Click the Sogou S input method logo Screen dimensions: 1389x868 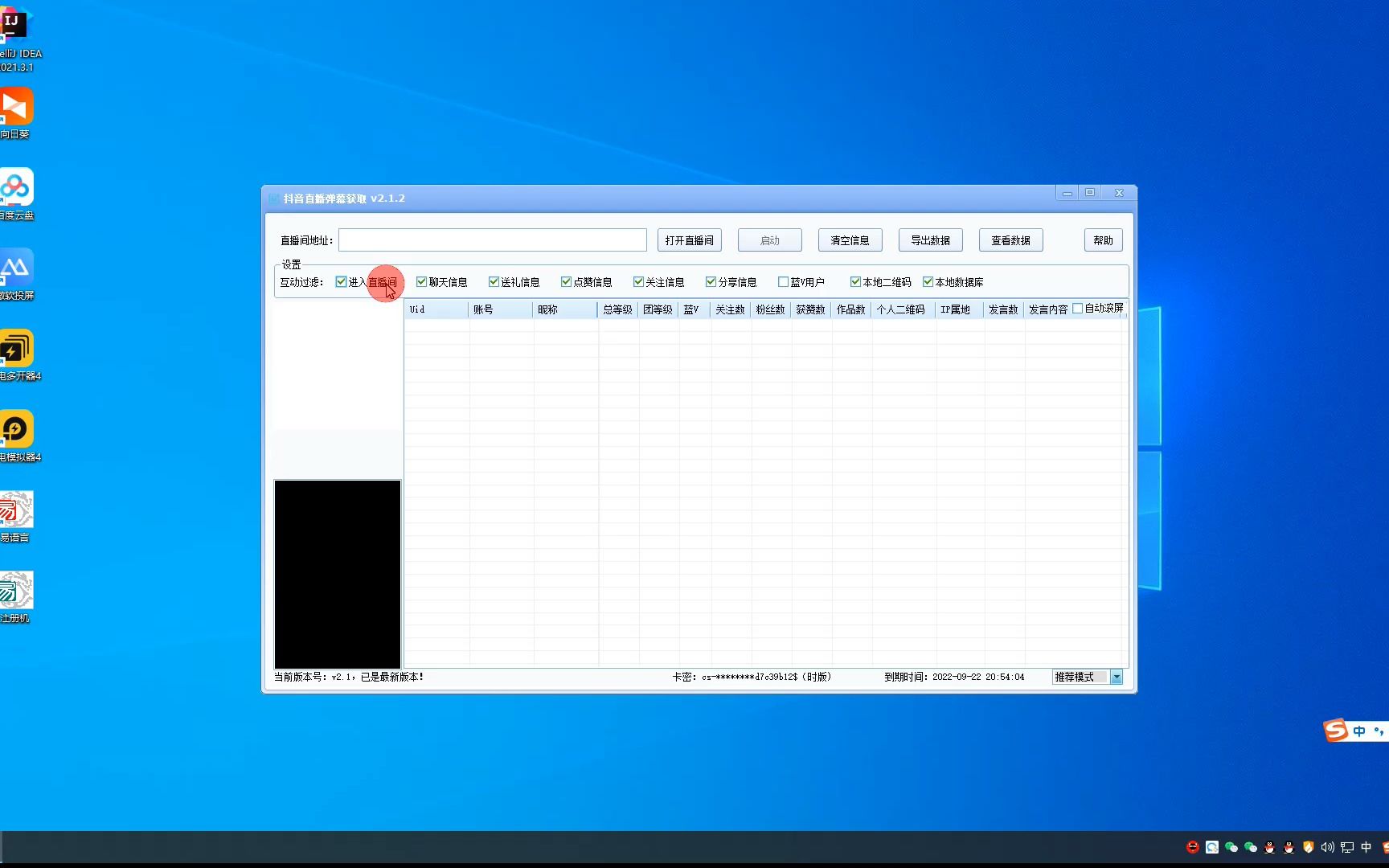pos(1335,731)
